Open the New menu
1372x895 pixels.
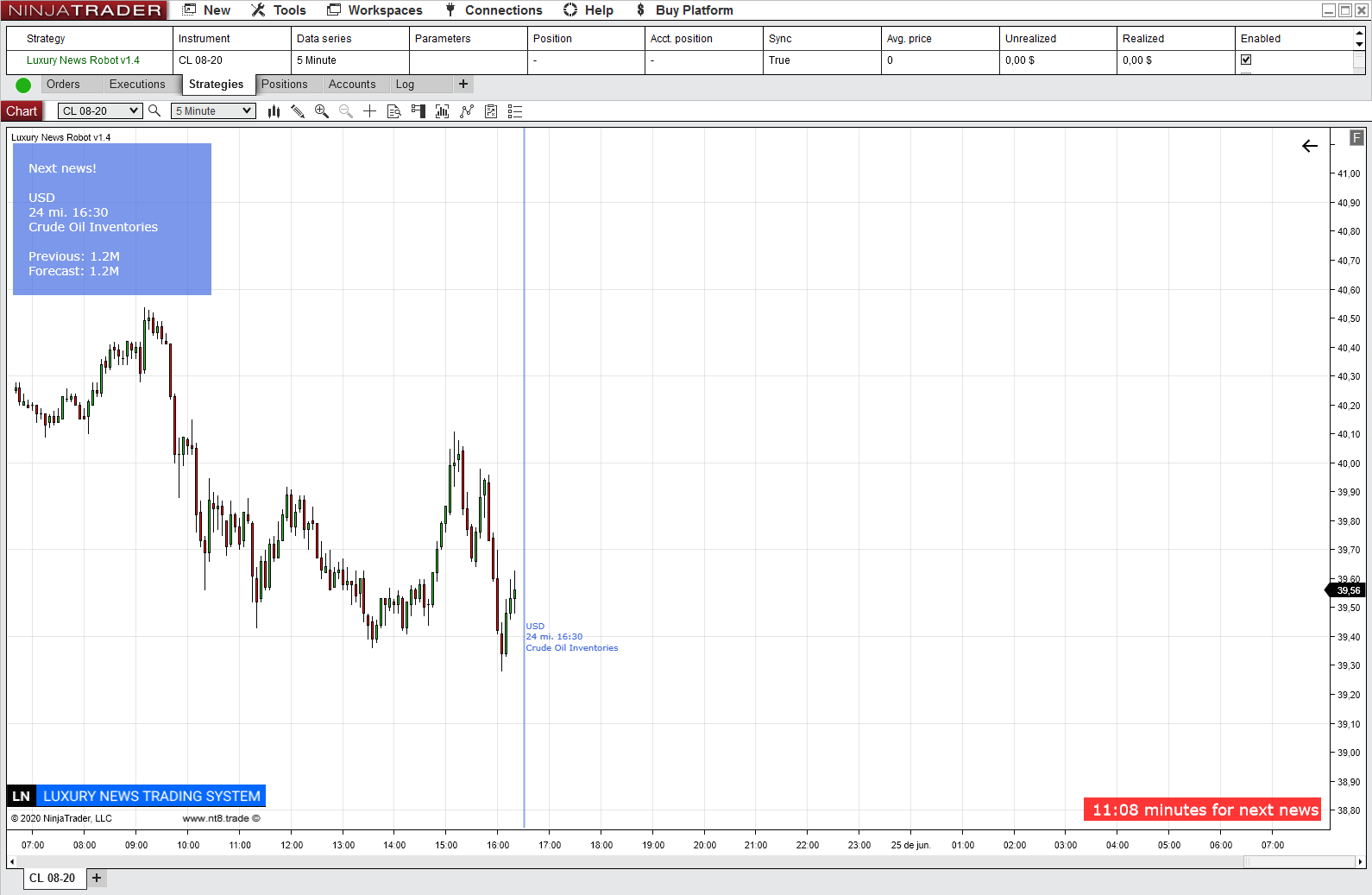[207, 10]
